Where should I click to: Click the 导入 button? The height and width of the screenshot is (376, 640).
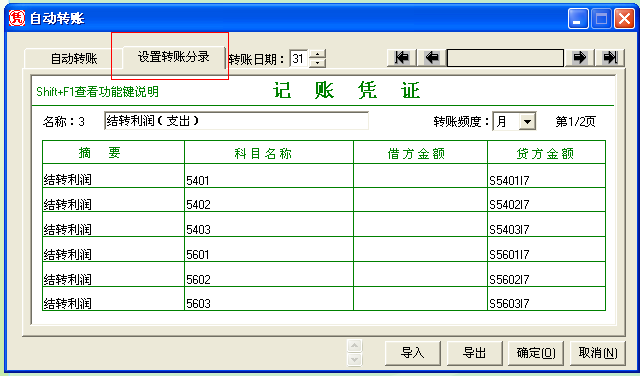coord(413,353)
